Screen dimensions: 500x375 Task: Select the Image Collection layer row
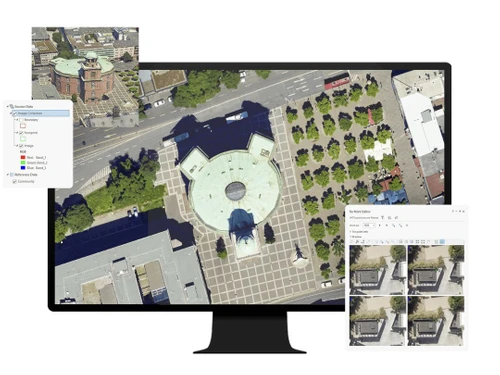coord(41,113)
